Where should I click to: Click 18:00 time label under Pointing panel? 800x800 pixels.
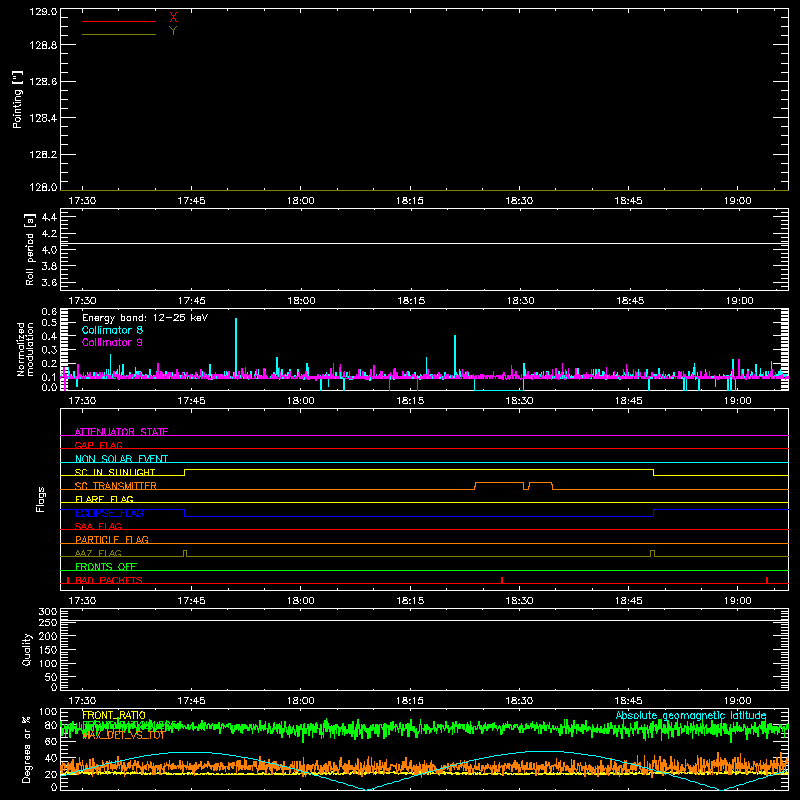pyautogui.click(x=301, y=201)
